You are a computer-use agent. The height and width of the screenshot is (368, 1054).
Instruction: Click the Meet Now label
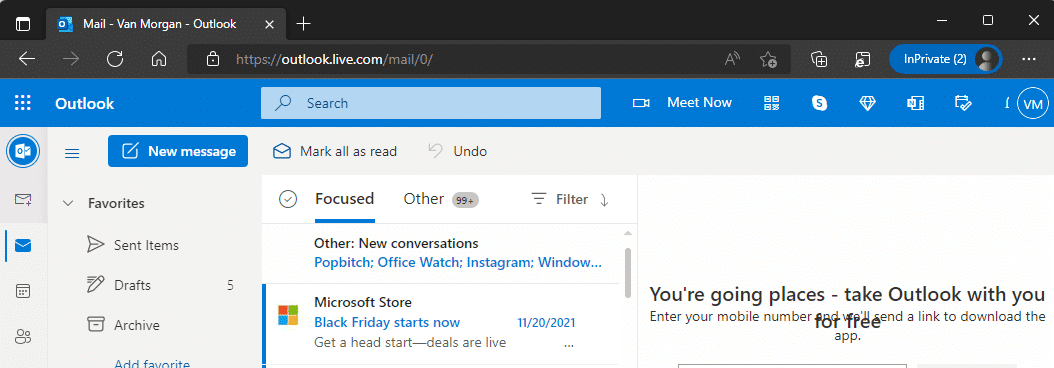[x=699, y=103]
